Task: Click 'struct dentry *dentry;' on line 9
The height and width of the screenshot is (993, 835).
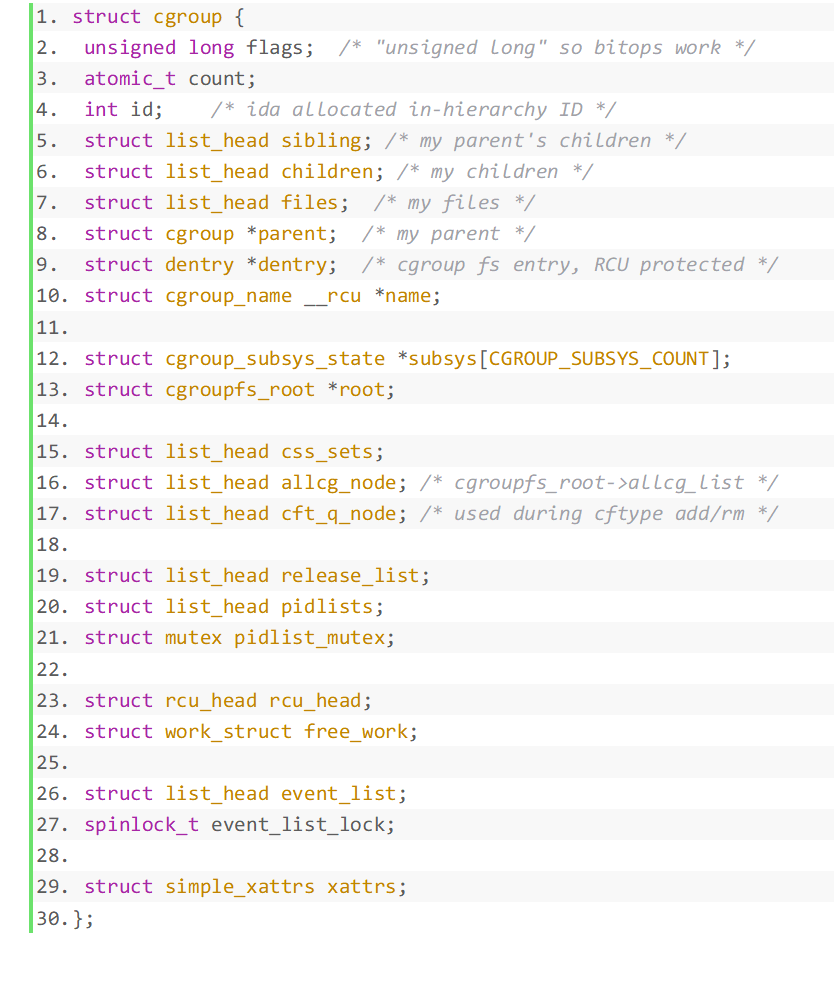Action: 210,265
